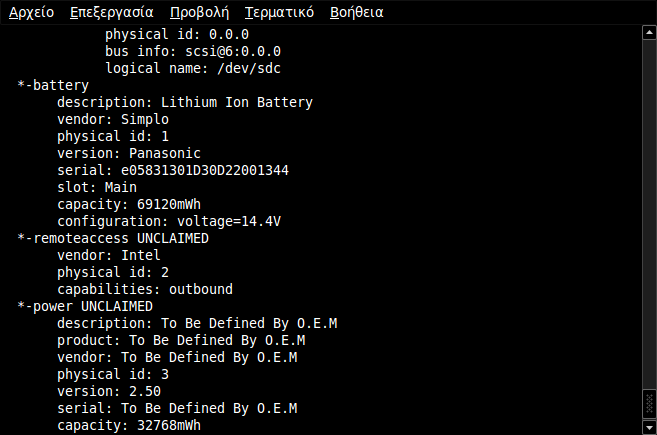Open the Βοήθεια menu
657x435 pixels.
(357, 12)
